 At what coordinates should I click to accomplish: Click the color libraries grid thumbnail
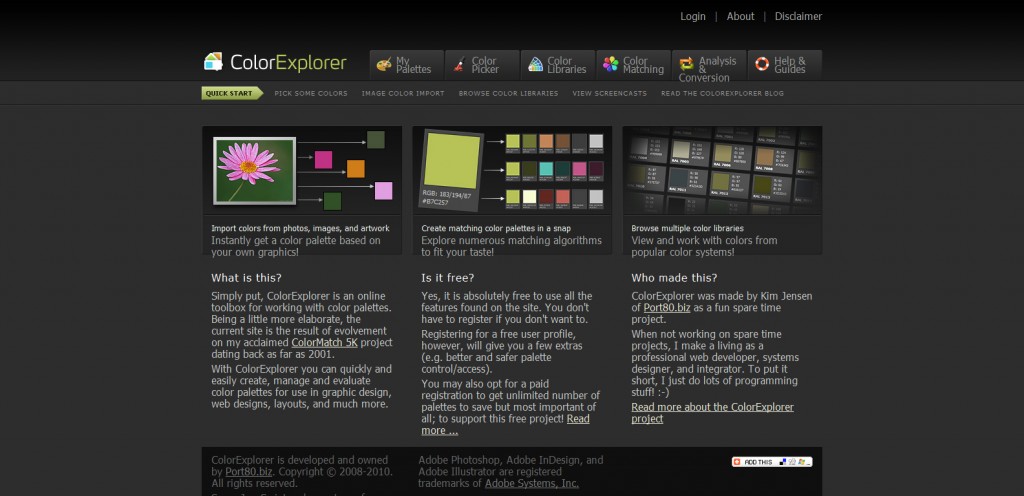tap(722, 170)
